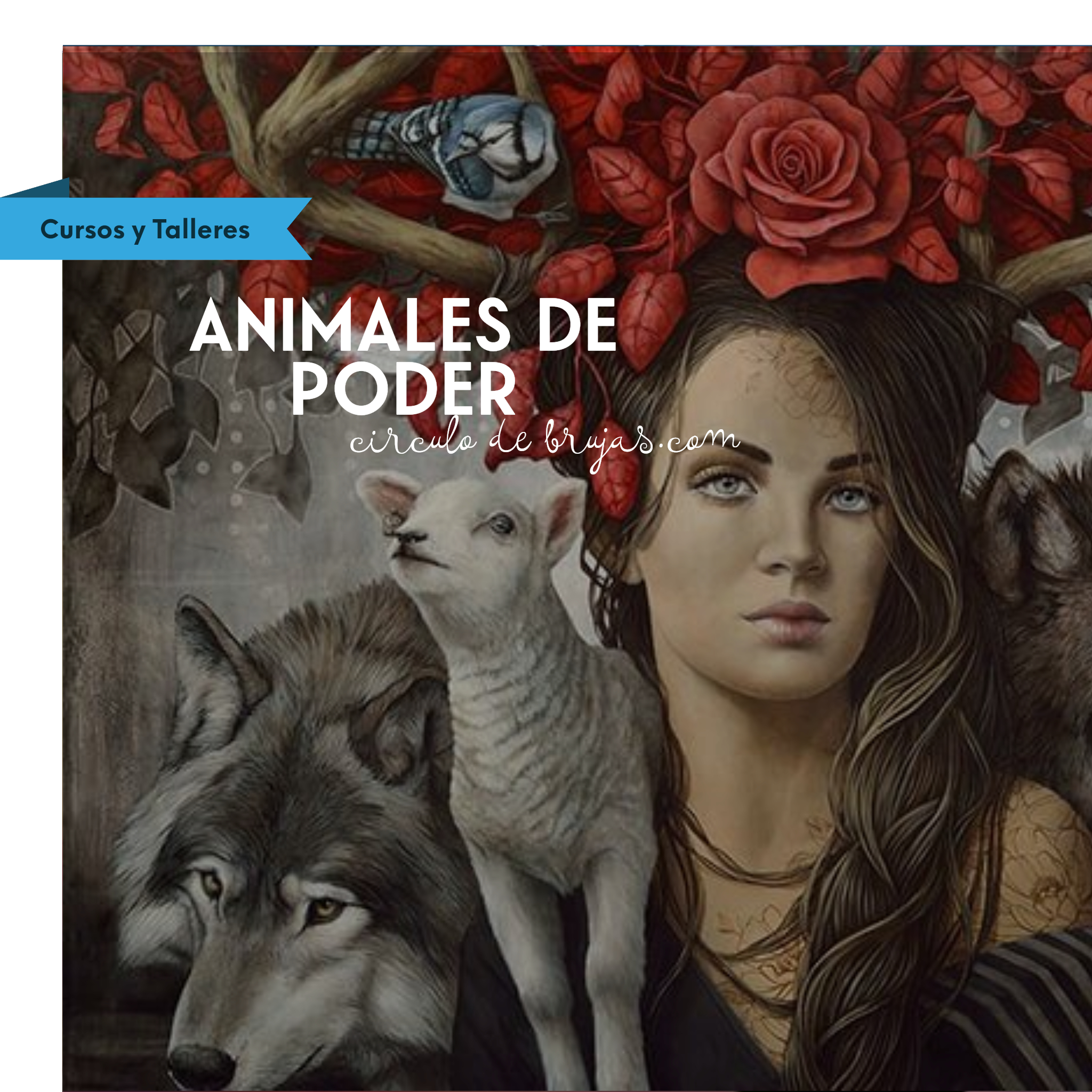Select the word PODER in the heading

(x=403, y=388)
